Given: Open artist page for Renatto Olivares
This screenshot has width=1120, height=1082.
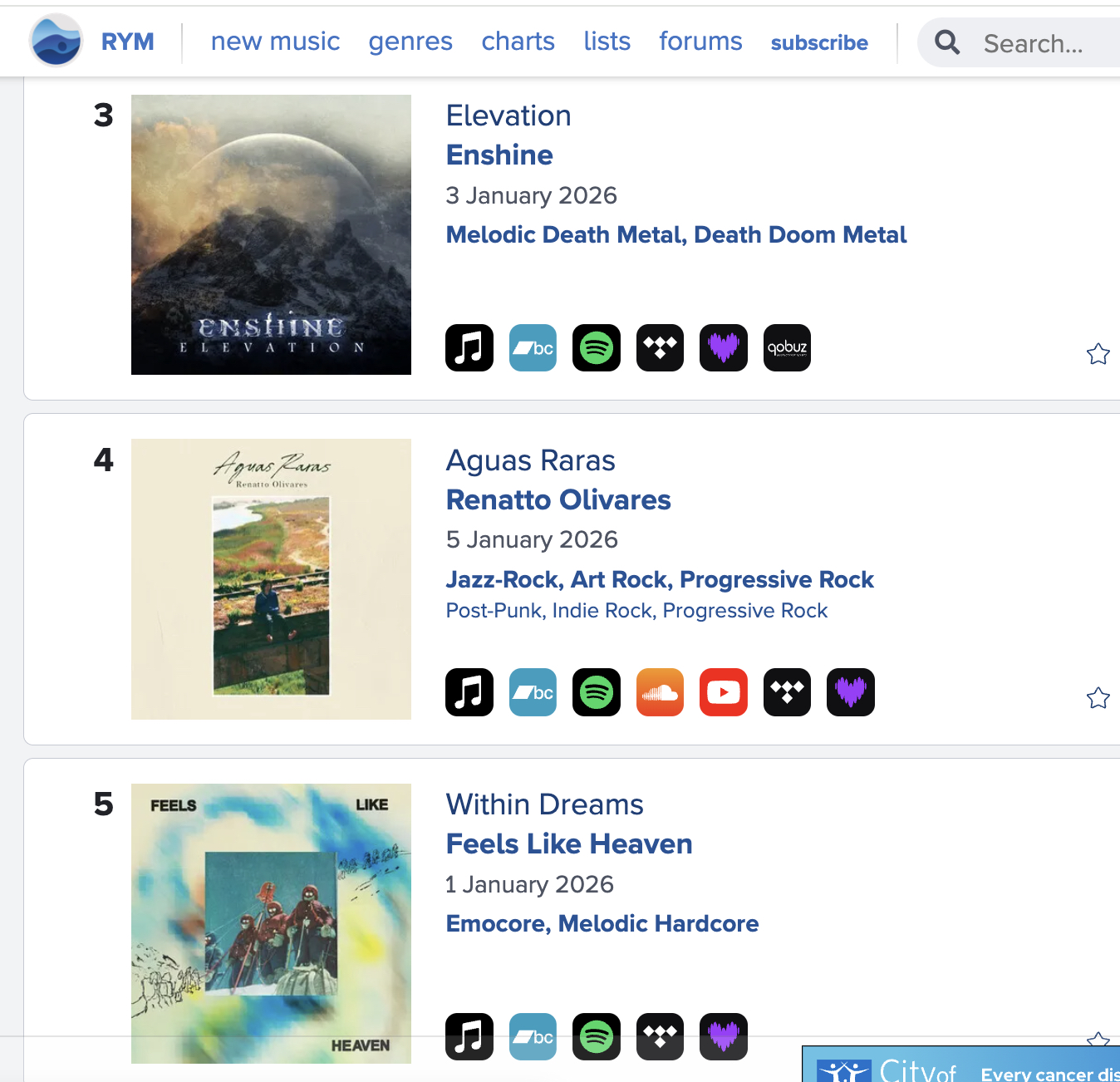Looking at the screenshot, I should pyautogui.click(x=558, y=500).
